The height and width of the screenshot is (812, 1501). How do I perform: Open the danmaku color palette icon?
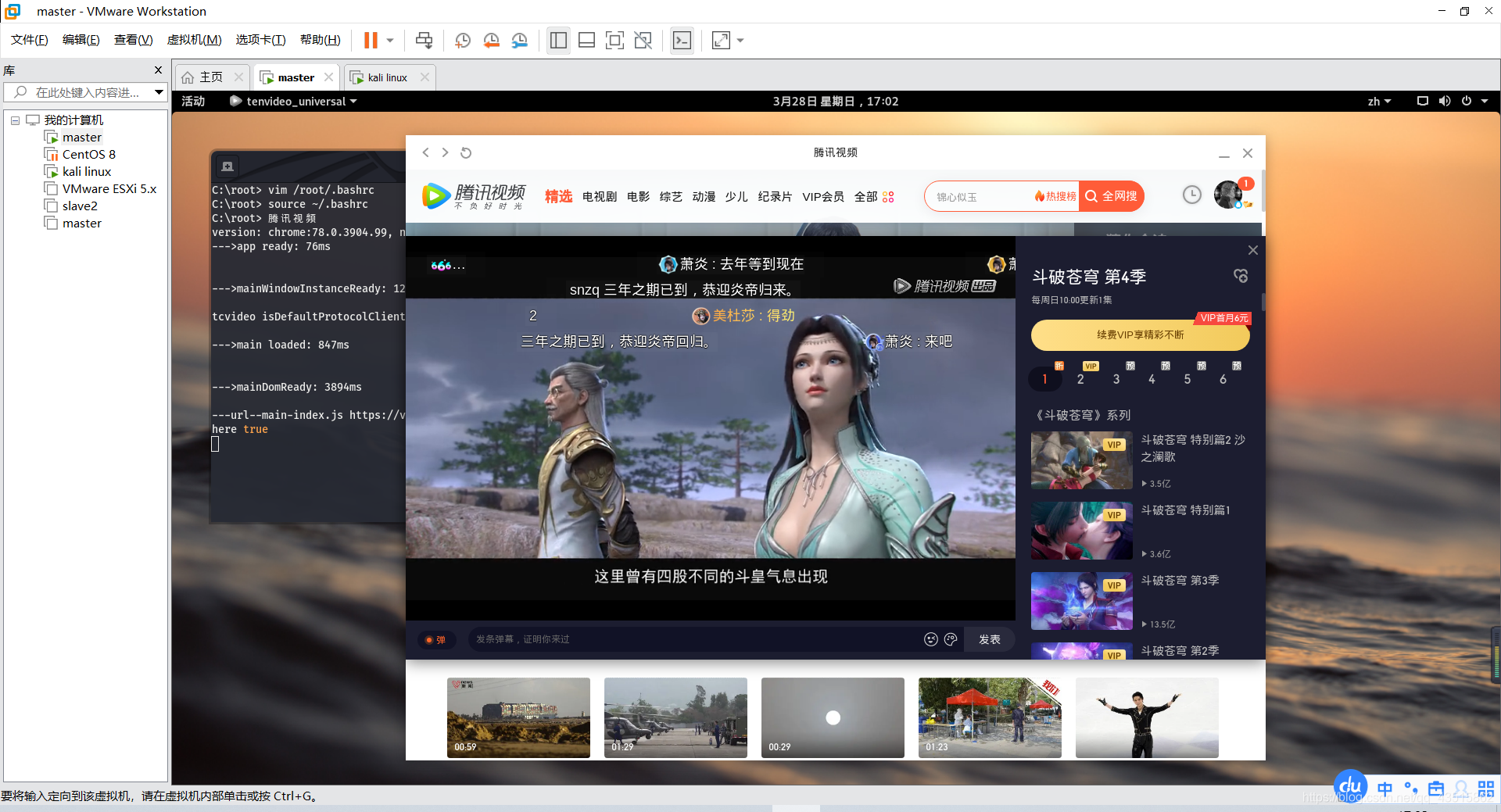[x=951, y=639]
